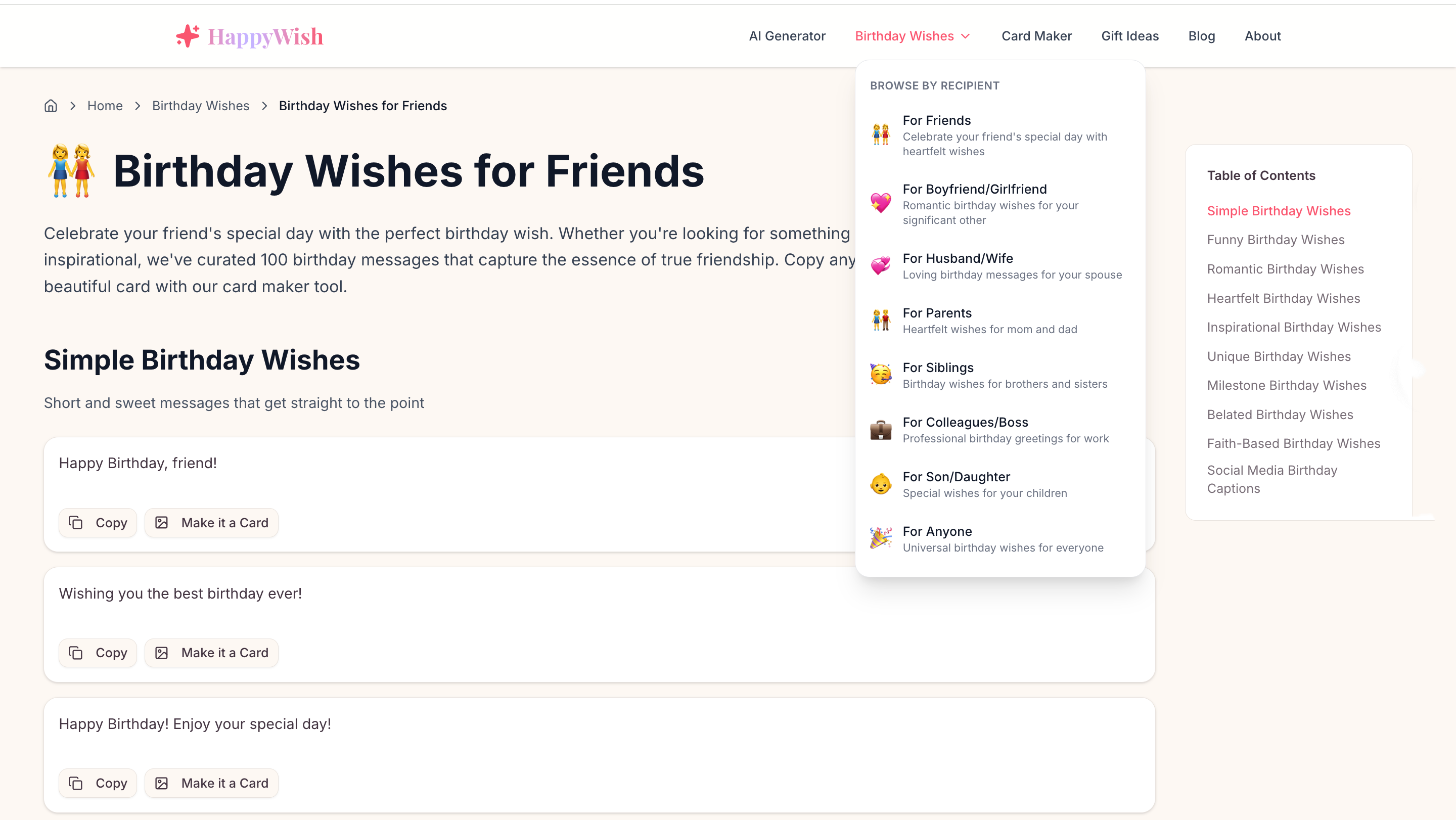
Task: Click Make it a Card for the last wish
Action: click(211, 783)
